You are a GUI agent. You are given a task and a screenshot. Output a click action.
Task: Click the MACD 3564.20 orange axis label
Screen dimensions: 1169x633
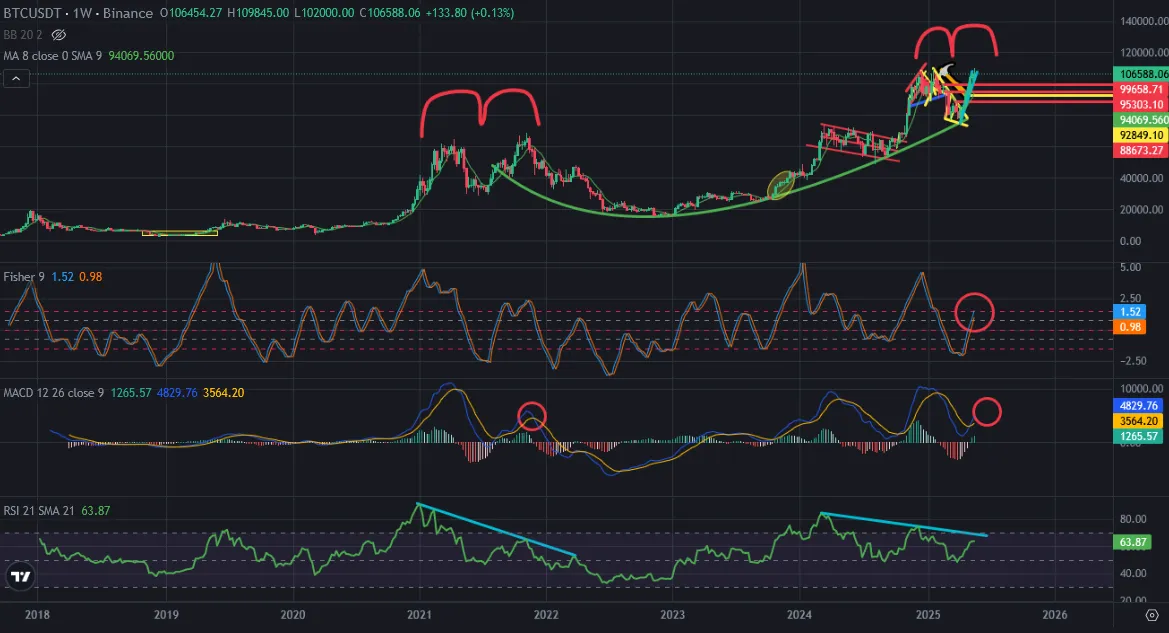pyautogui.click(x=1138, y=421)
